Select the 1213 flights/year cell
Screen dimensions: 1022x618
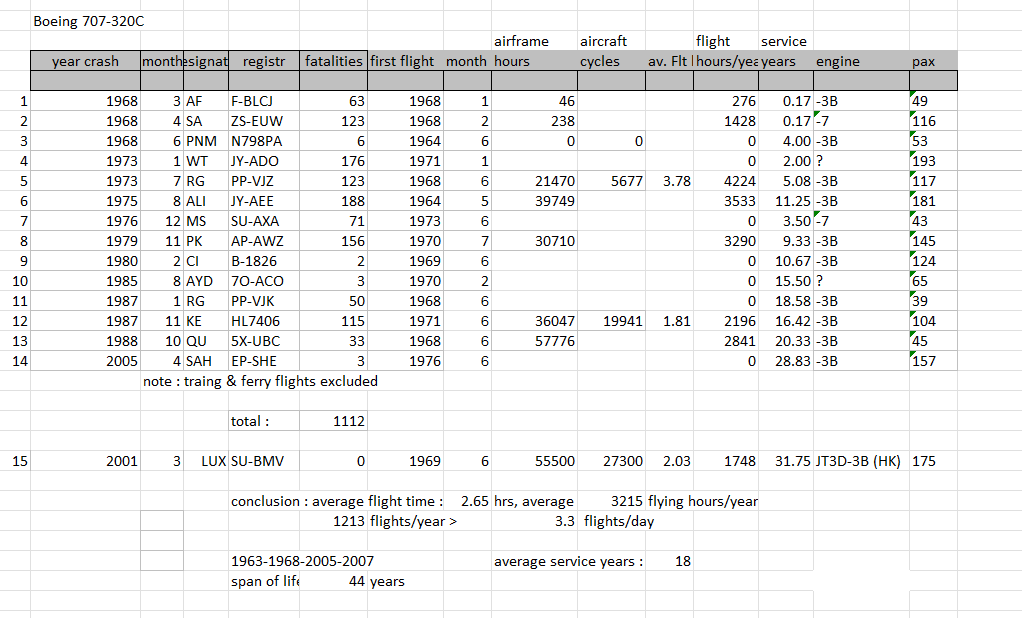pos(333,522)
